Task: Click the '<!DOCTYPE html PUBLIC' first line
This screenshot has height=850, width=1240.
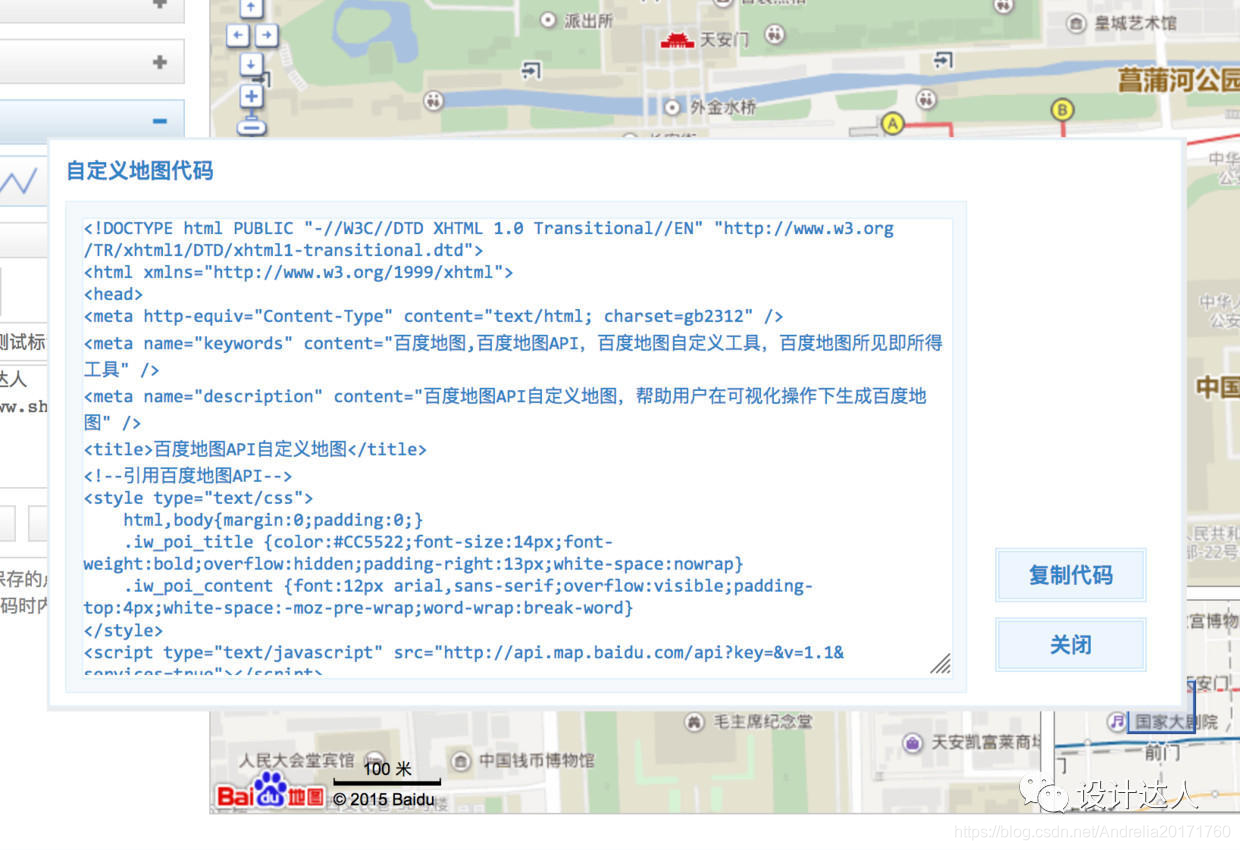Action: [x=489, y=239]
